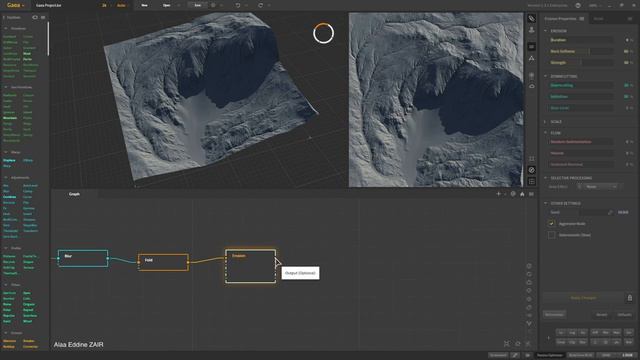Screen dimensions: 640x360
Task: Click the Undo arrow in top toolbar
Action: coord(238,5)
